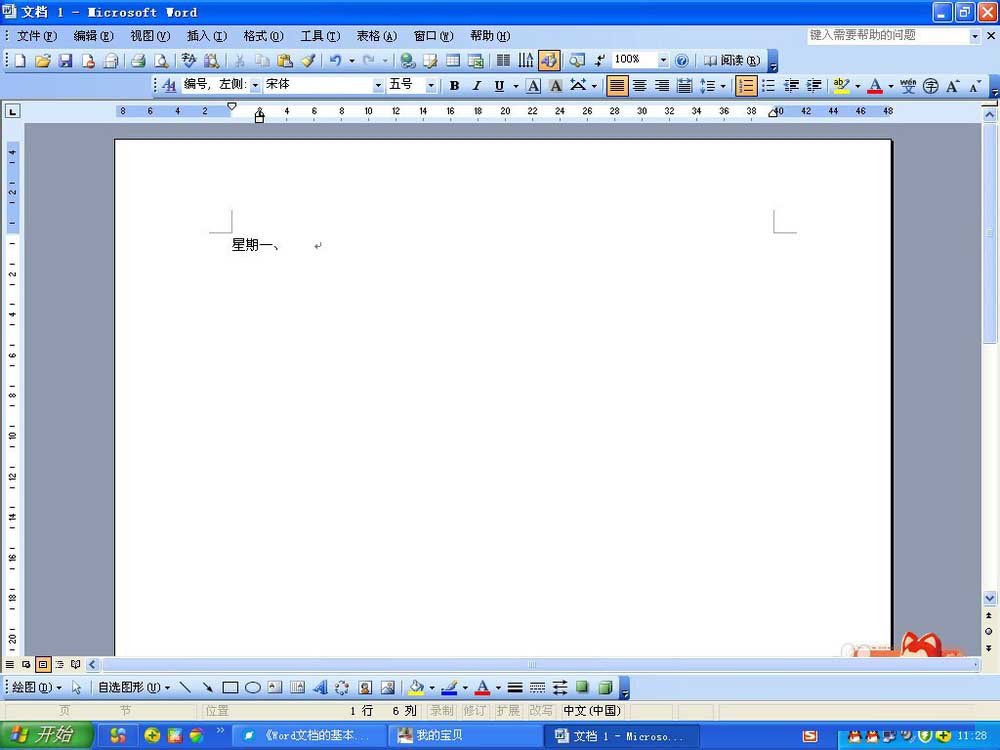Apply the red font color swatch
The image size is (1000, 750).
click(x=875, y=86)
